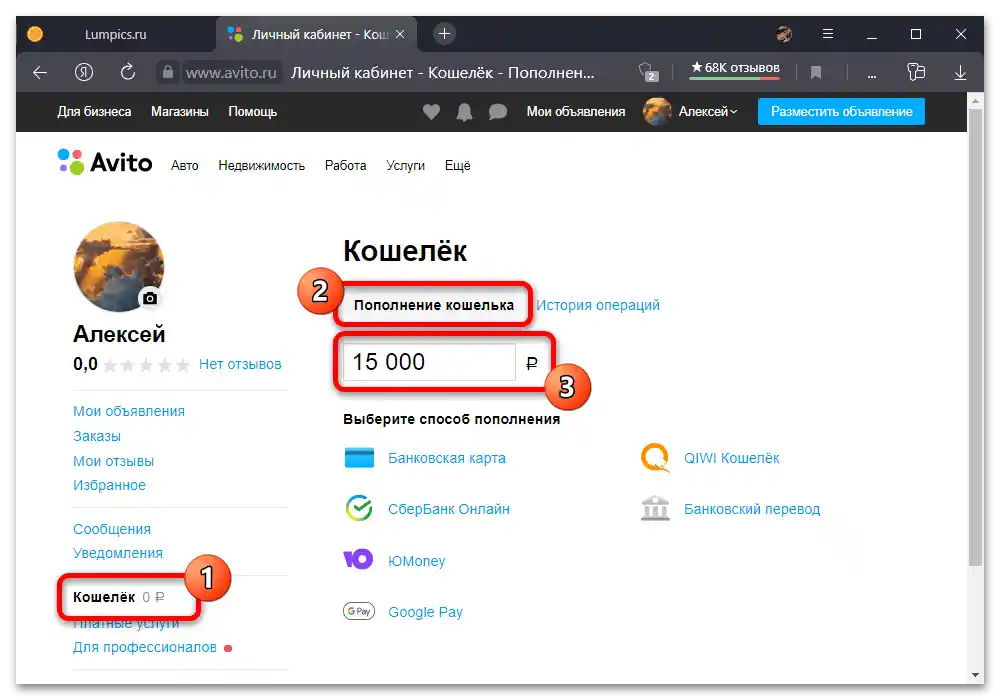This screenshot has height=700, width=1000.
Task: Open Кошелёк 0 ₽ in sidebar
Action: coord(119,597)
